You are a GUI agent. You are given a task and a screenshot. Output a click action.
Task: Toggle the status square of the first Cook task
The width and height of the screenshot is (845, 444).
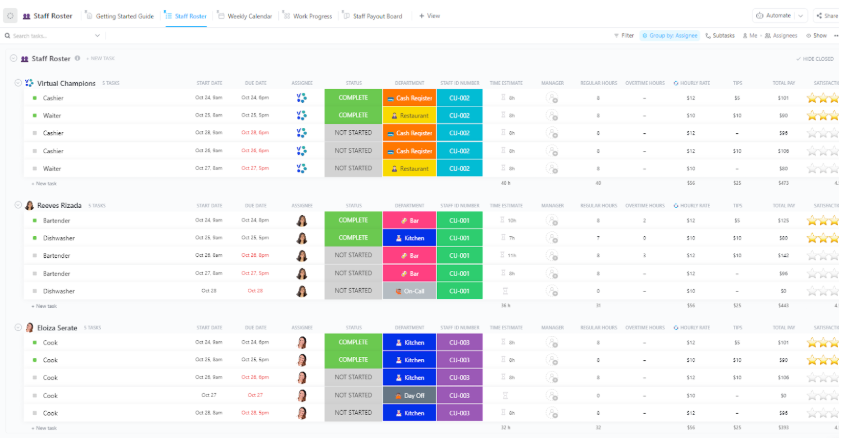click(34, 342)
